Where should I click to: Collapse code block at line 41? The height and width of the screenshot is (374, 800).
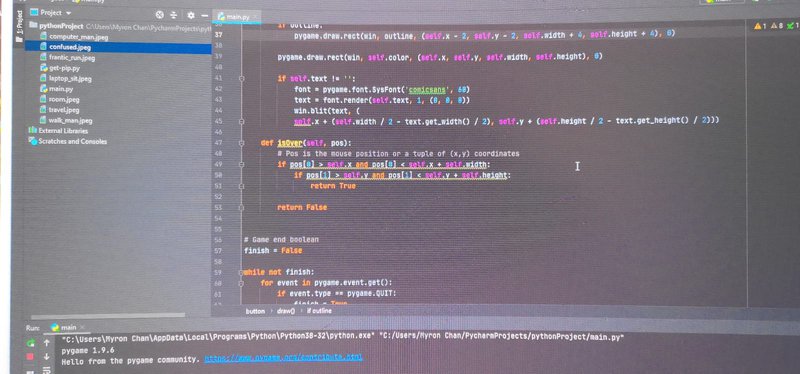coord(241,79)
